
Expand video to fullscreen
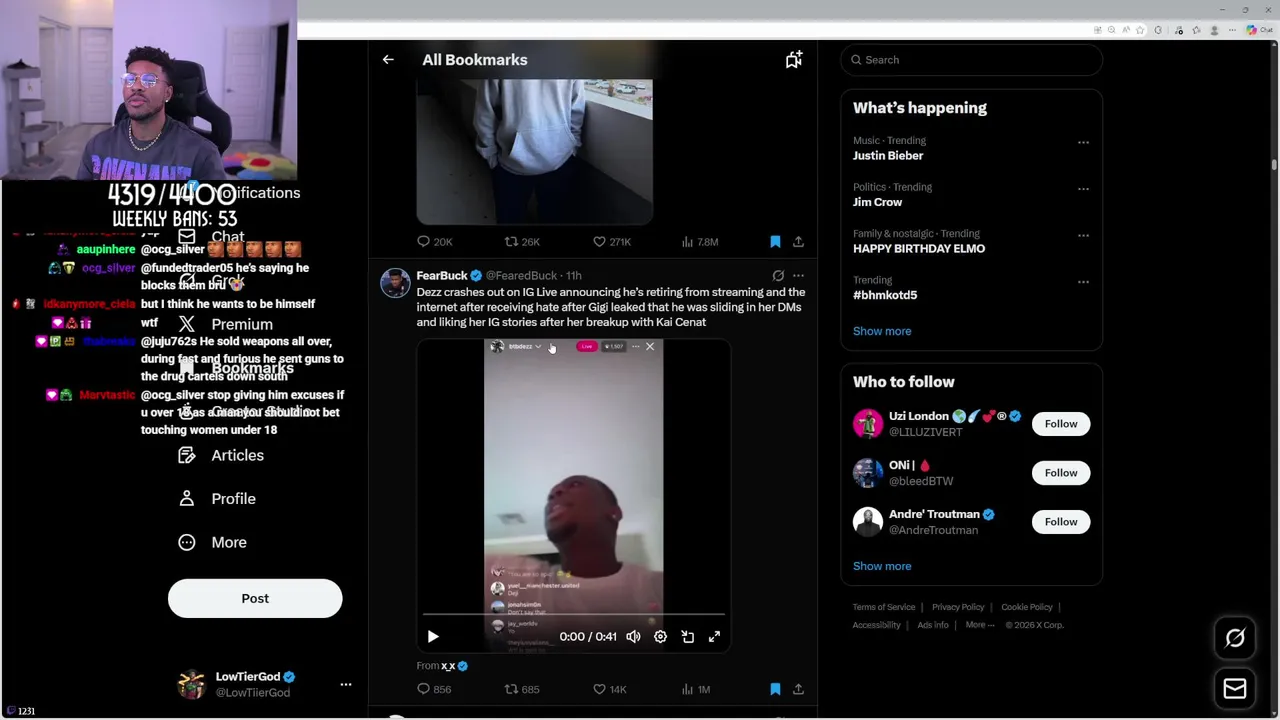coord(714,637)
